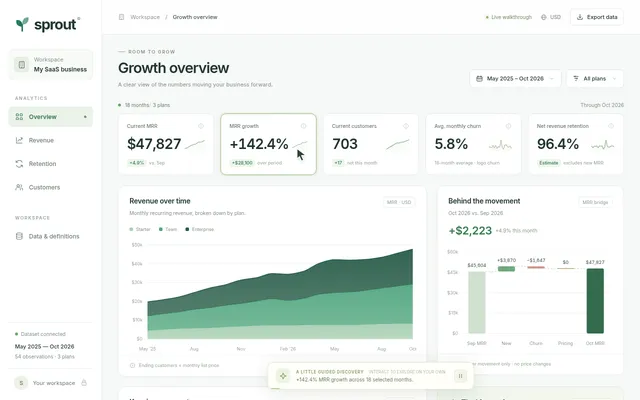Click the +$28,100 badge on MRR growth
This screenshot has width=640, height=400.
click(242, 163)
